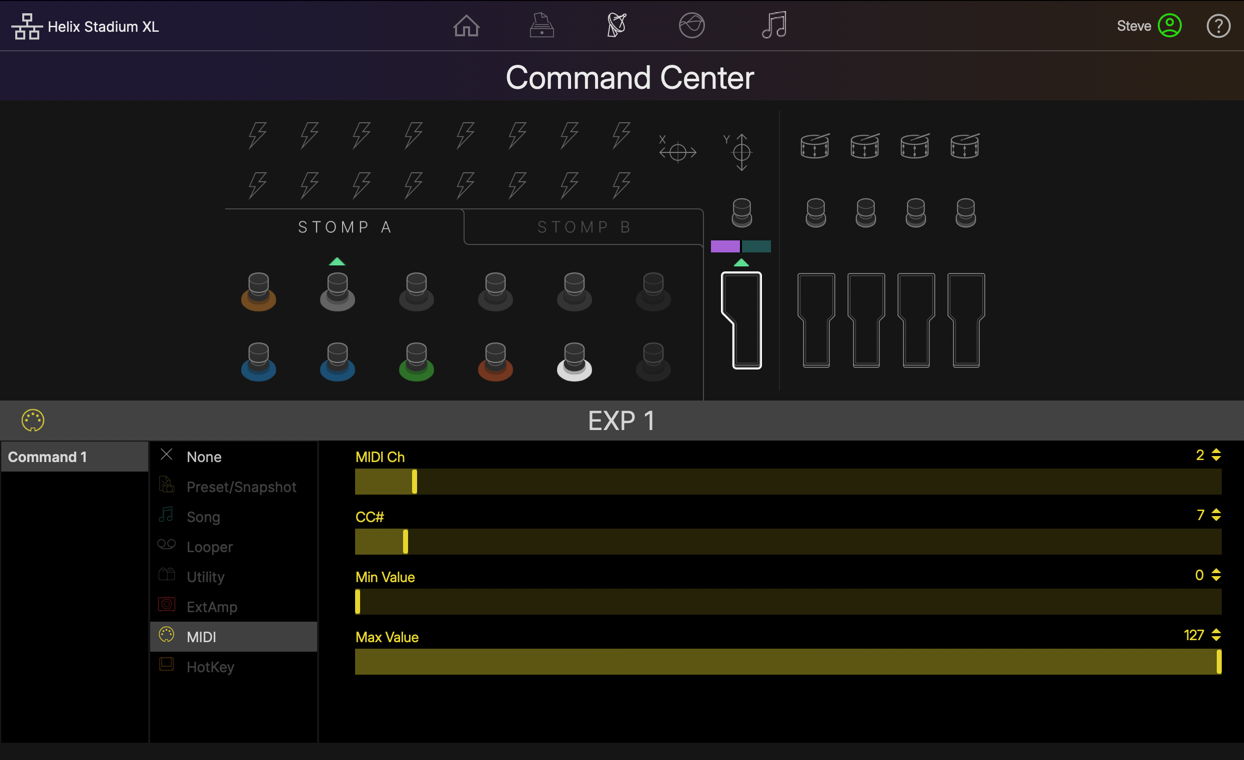Viewport: 1244px width, 760px height.
Task: Open the music note songs icon
Action: (x=774, y=25)
